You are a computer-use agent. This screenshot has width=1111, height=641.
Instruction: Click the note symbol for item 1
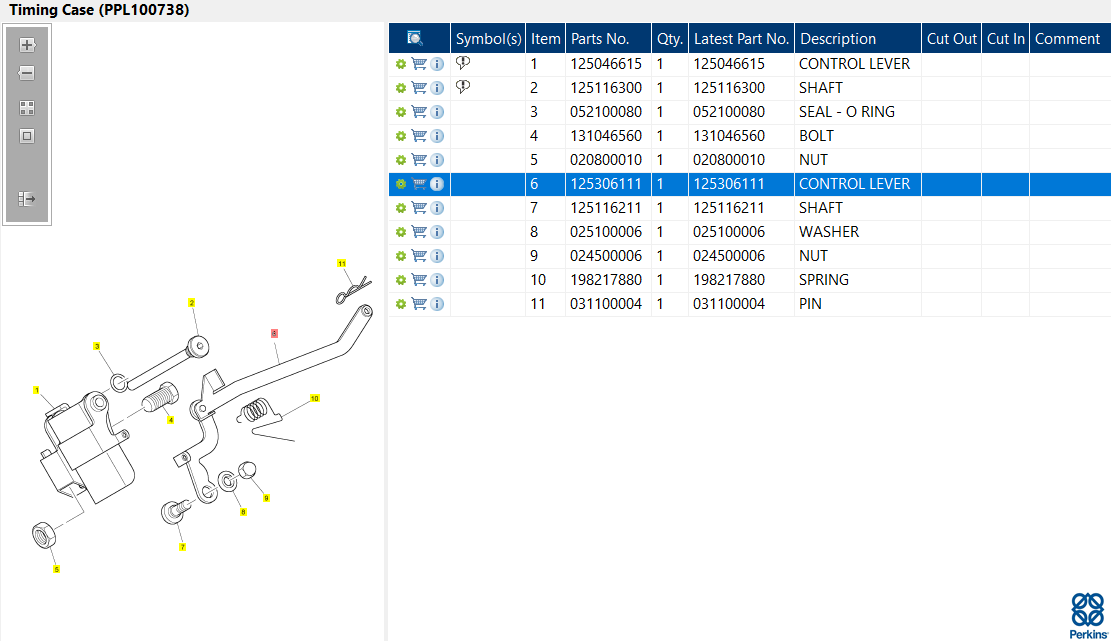click(463, 63)
